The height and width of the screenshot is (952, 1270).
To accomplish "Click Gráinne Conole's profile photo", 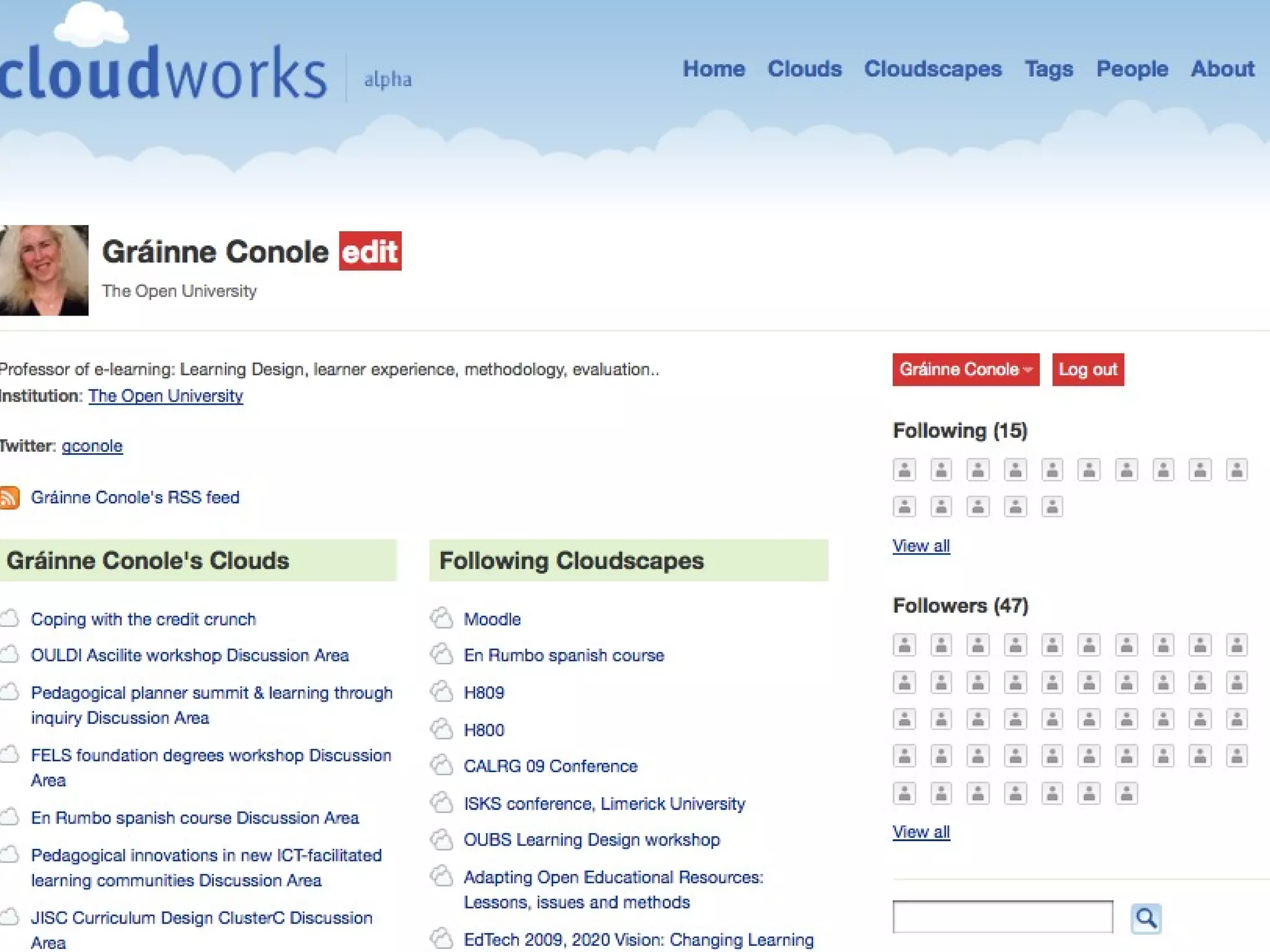I will coord(44,270).
